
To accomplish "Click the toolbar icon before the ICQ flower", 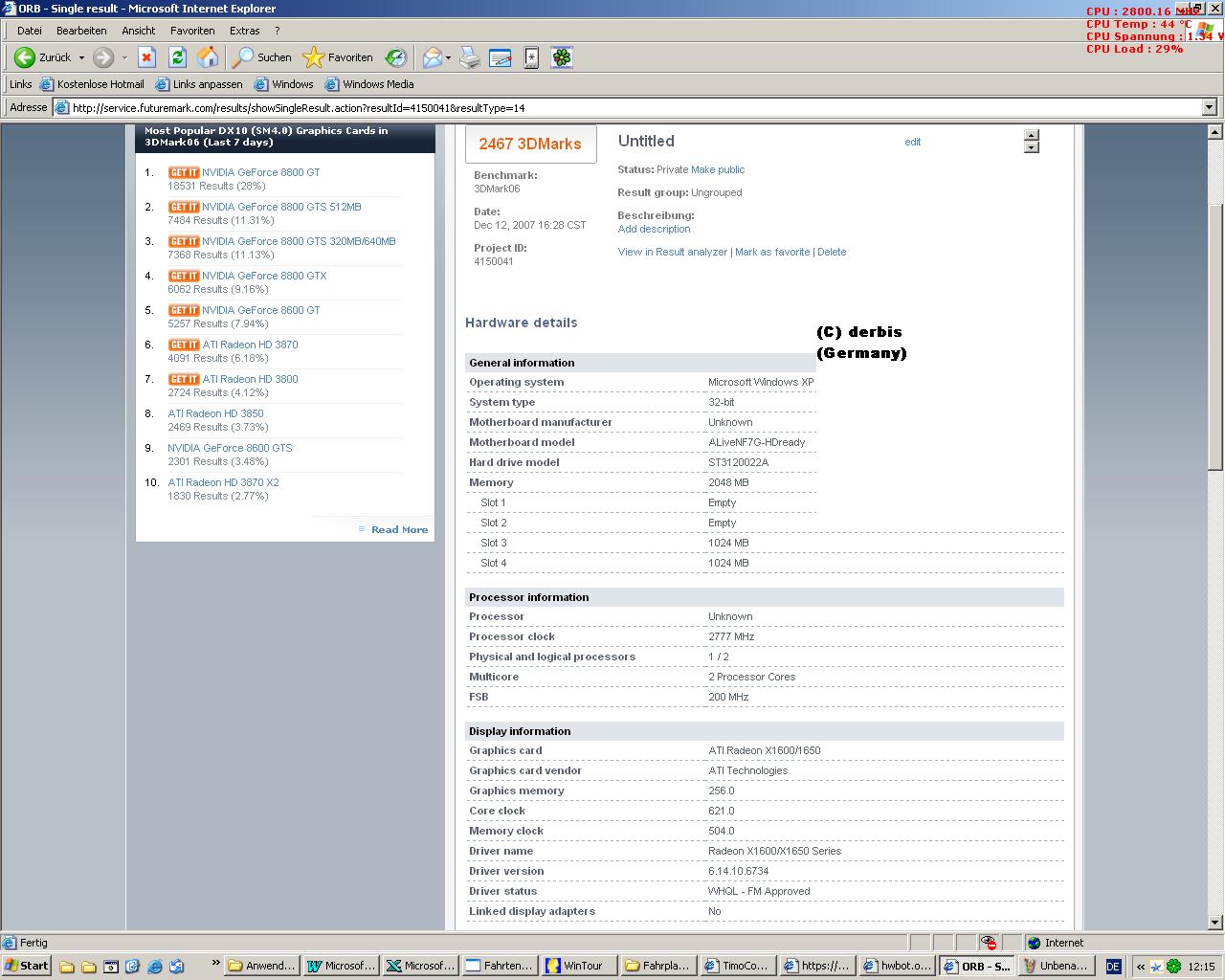I will (x=531, y=57).
